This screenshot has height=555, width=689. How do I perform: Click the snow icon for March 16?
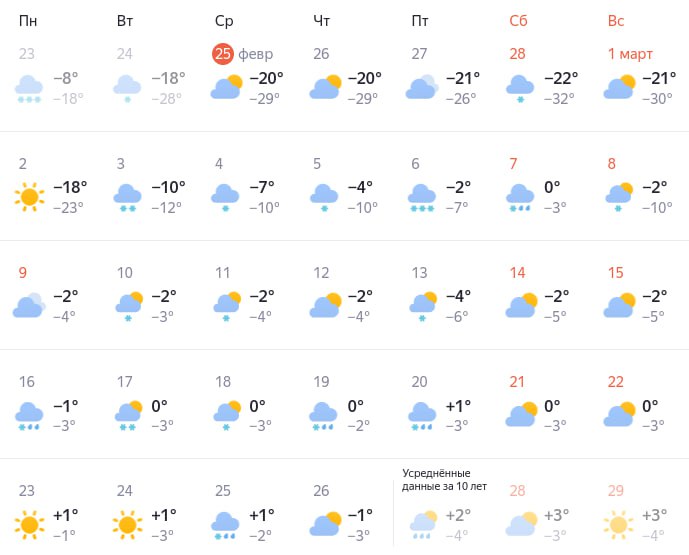coord(29,414)
